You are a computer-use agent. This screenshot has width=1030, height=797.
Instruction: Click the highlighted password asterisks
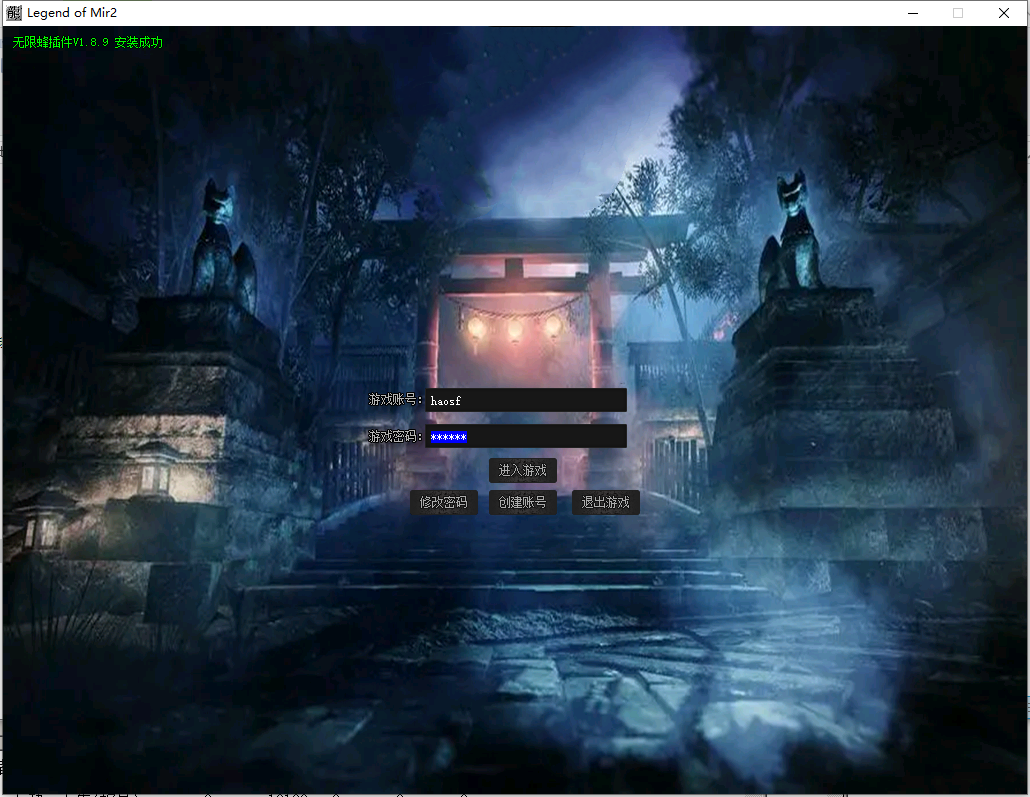click(x=448, y=437)
